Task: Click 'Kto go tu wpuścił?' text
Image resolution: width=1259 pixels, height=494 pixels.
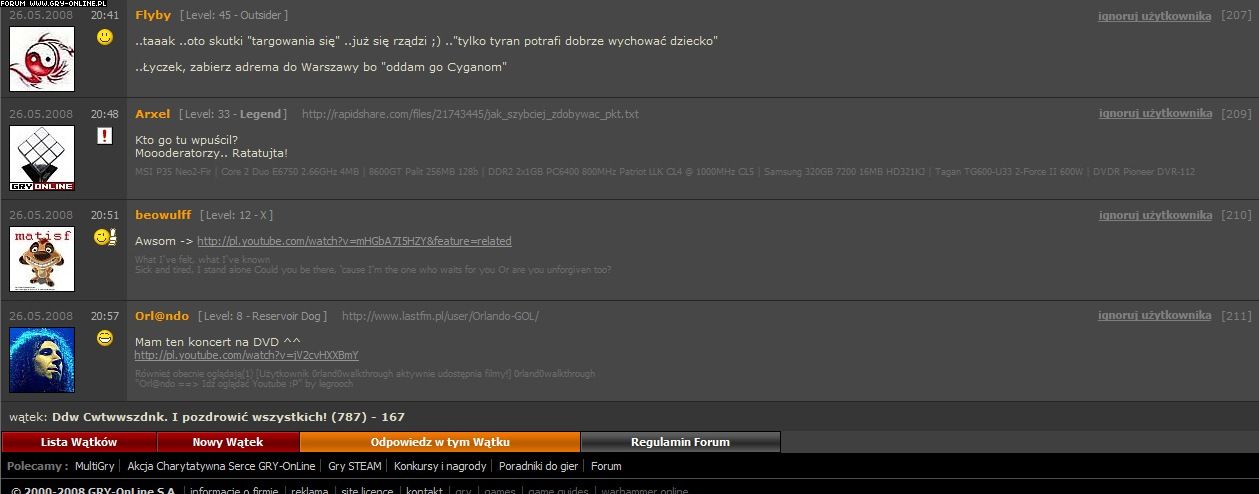Action: 187,140
